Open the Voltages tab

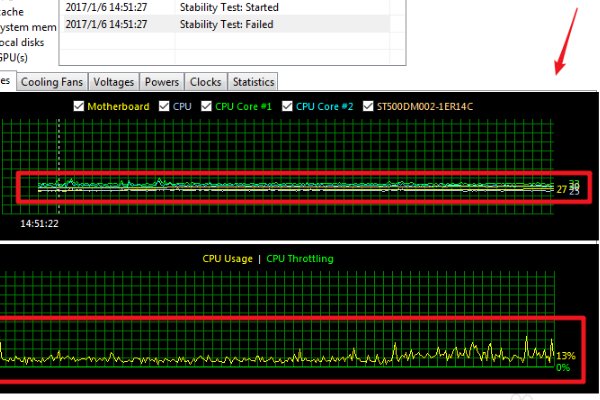pos(114,81)
